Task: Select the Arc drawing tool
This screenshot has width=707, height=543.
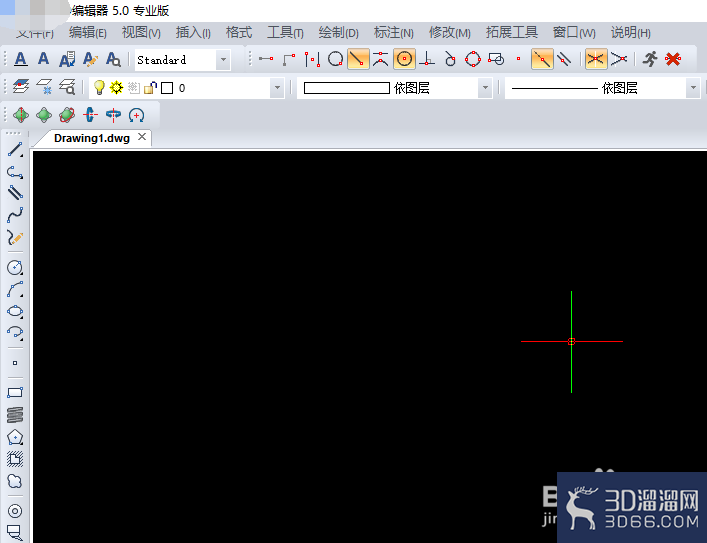Action: point(15,290)
